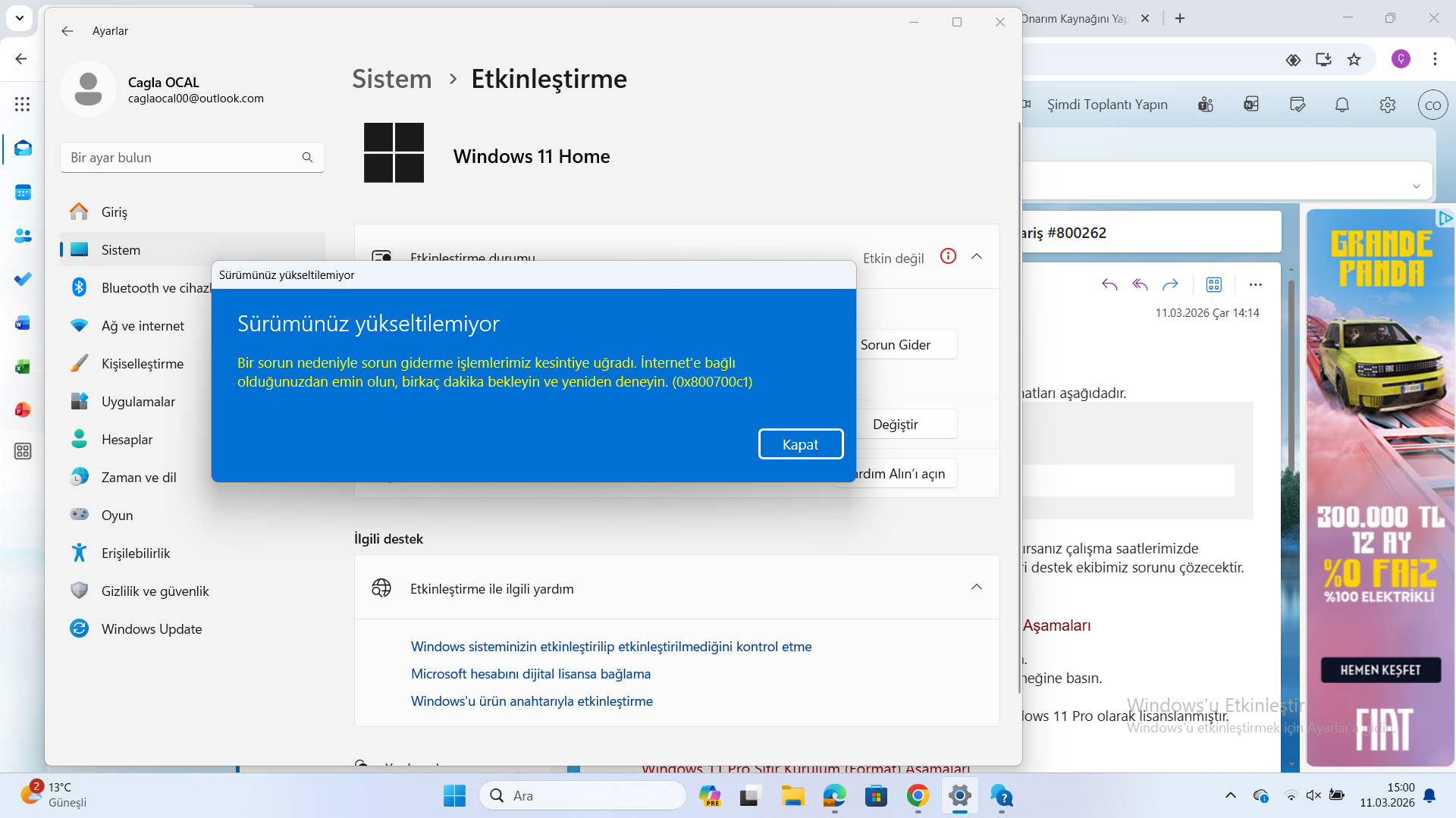Select Giriş in the settings sidebar
Image resolution: width=1456 pixels, height=818 pixels.
[193, 212]
